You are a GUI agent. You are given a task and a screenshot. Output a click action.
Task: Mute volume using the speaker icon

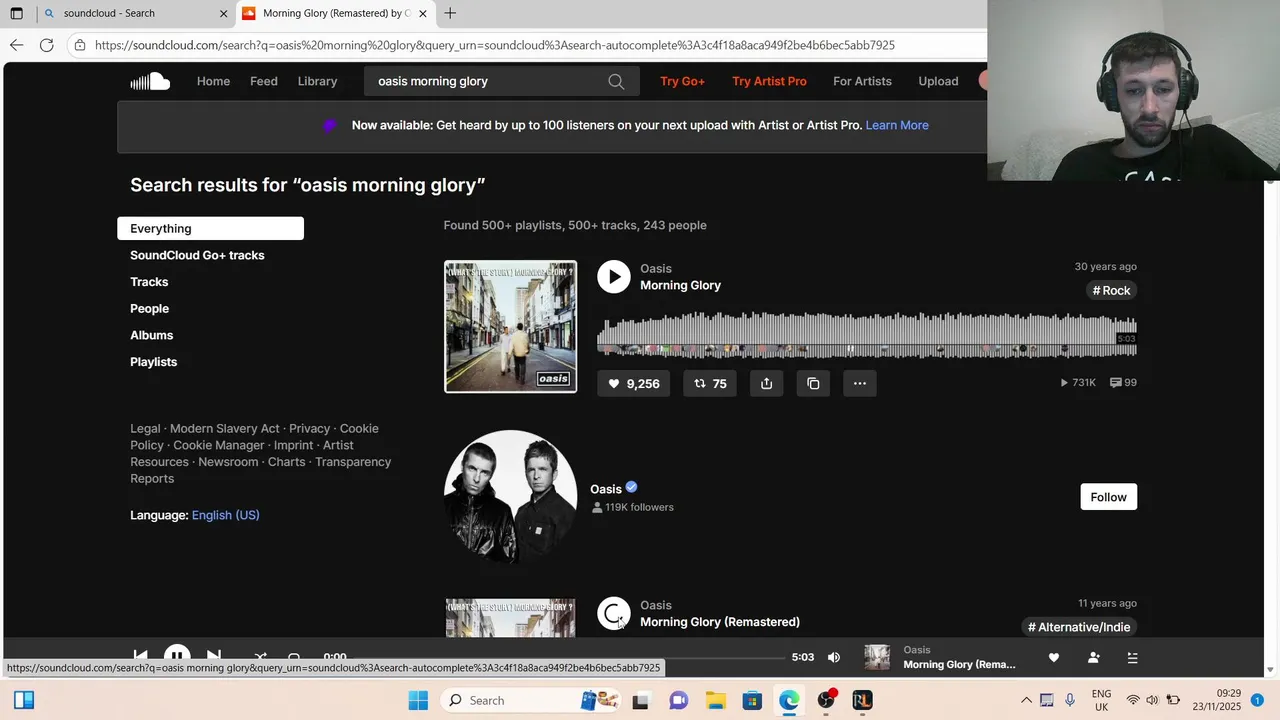pyautogui.click(x=834, y=657)
